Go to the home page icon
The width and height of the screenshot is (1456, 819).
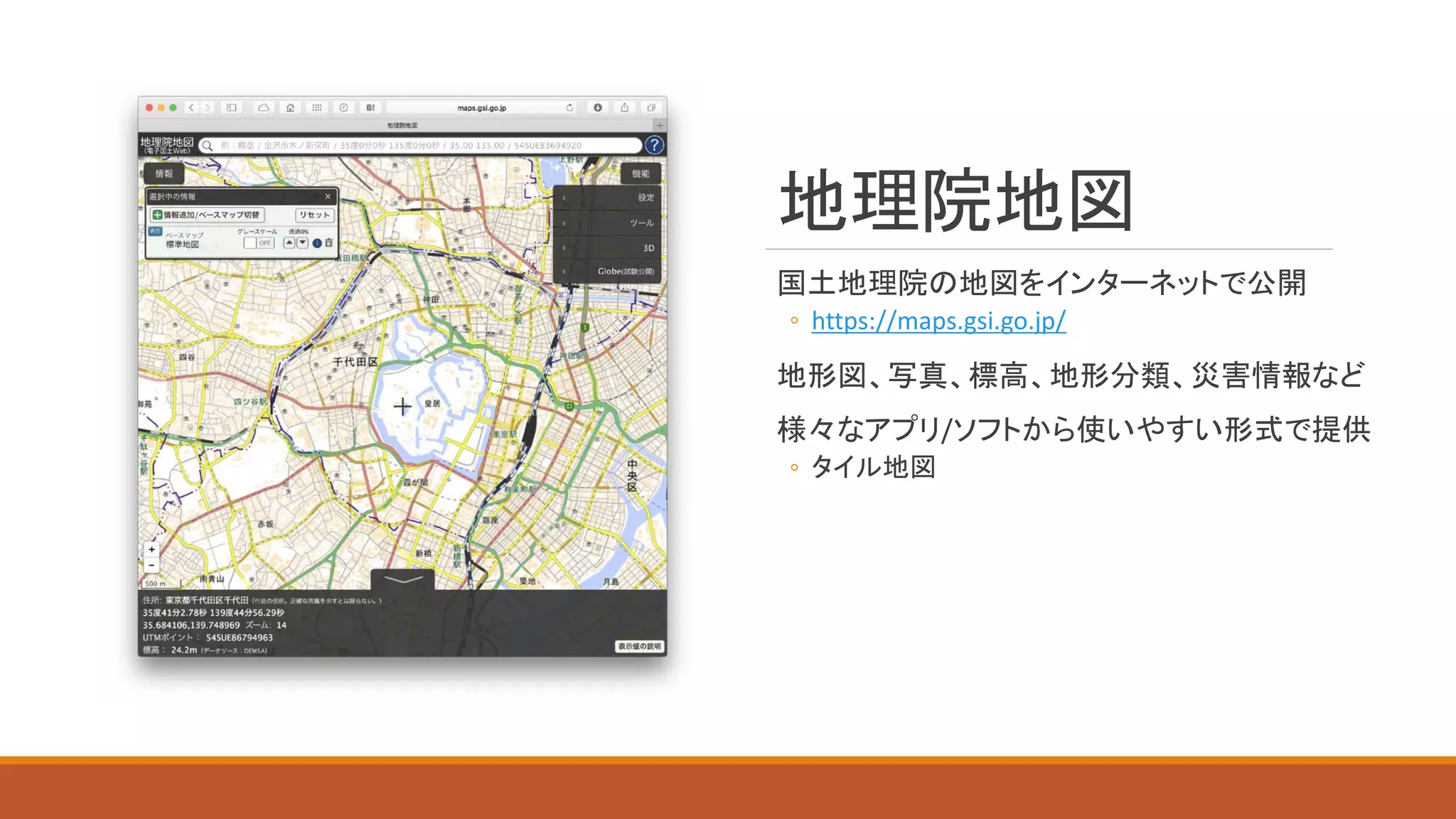[x=290, y=107]
